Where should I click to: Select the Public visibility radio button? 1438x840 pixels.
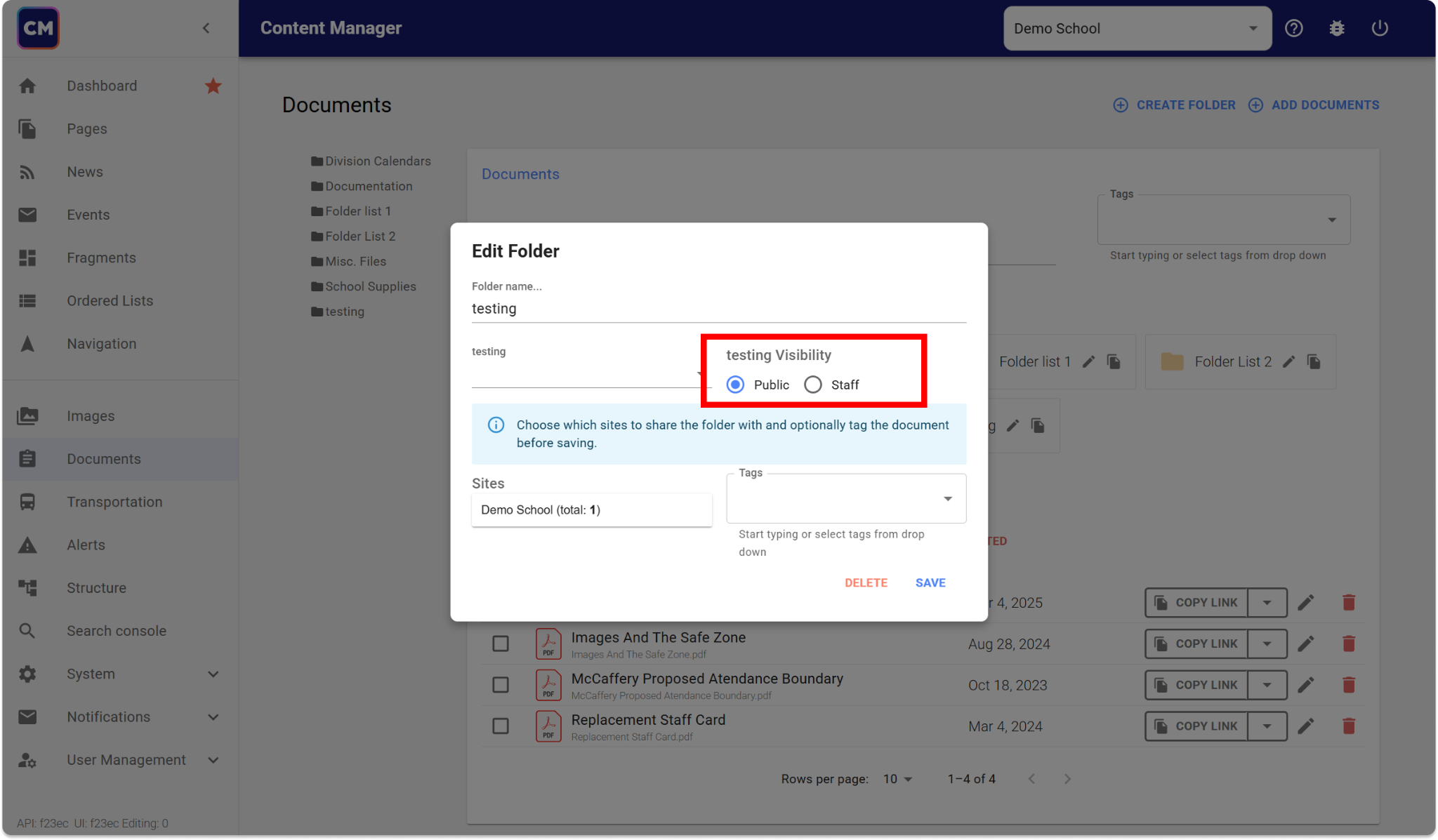click(x=735, y=385)
